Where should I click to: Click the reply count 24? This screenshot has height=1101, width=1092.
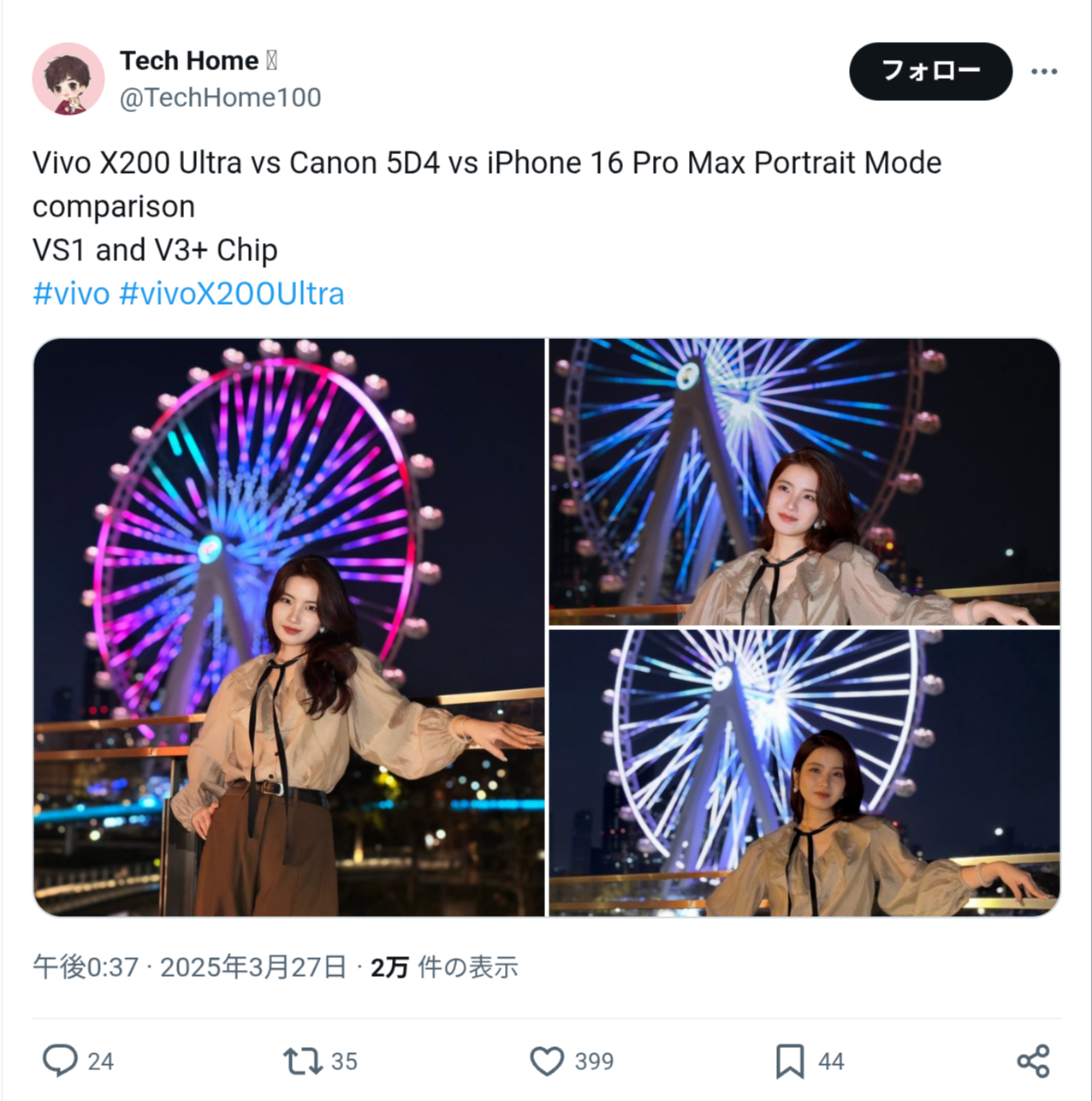click(x=100, y=1062)
